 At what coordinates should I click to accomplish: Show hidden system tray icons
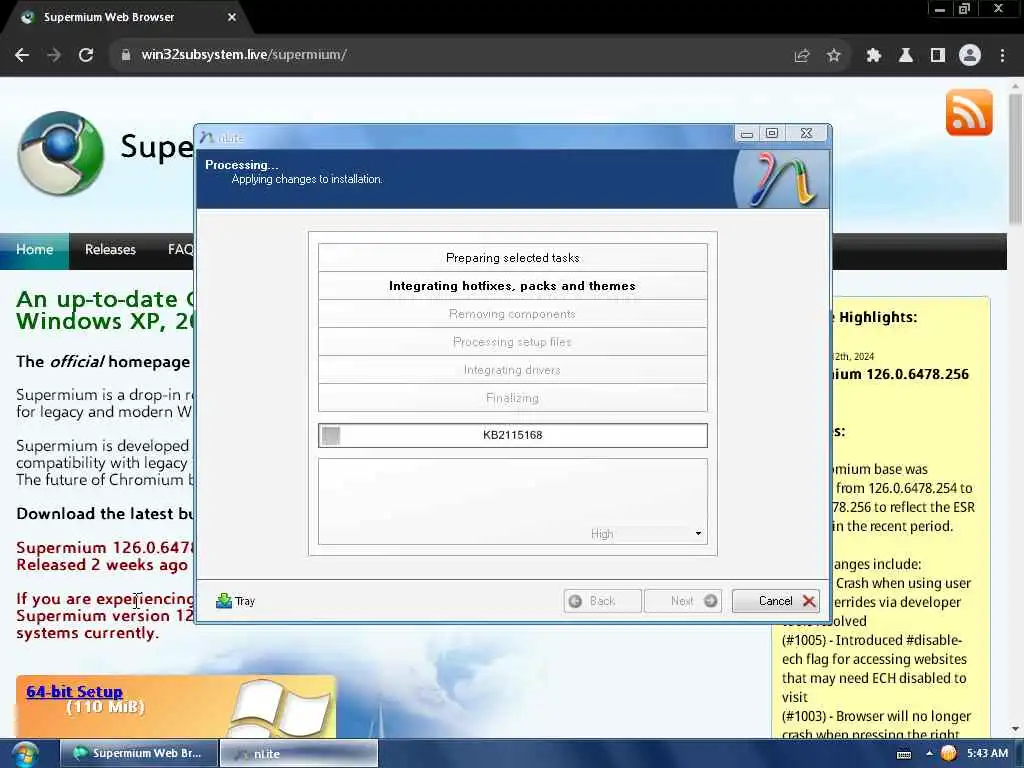point(929,754)
